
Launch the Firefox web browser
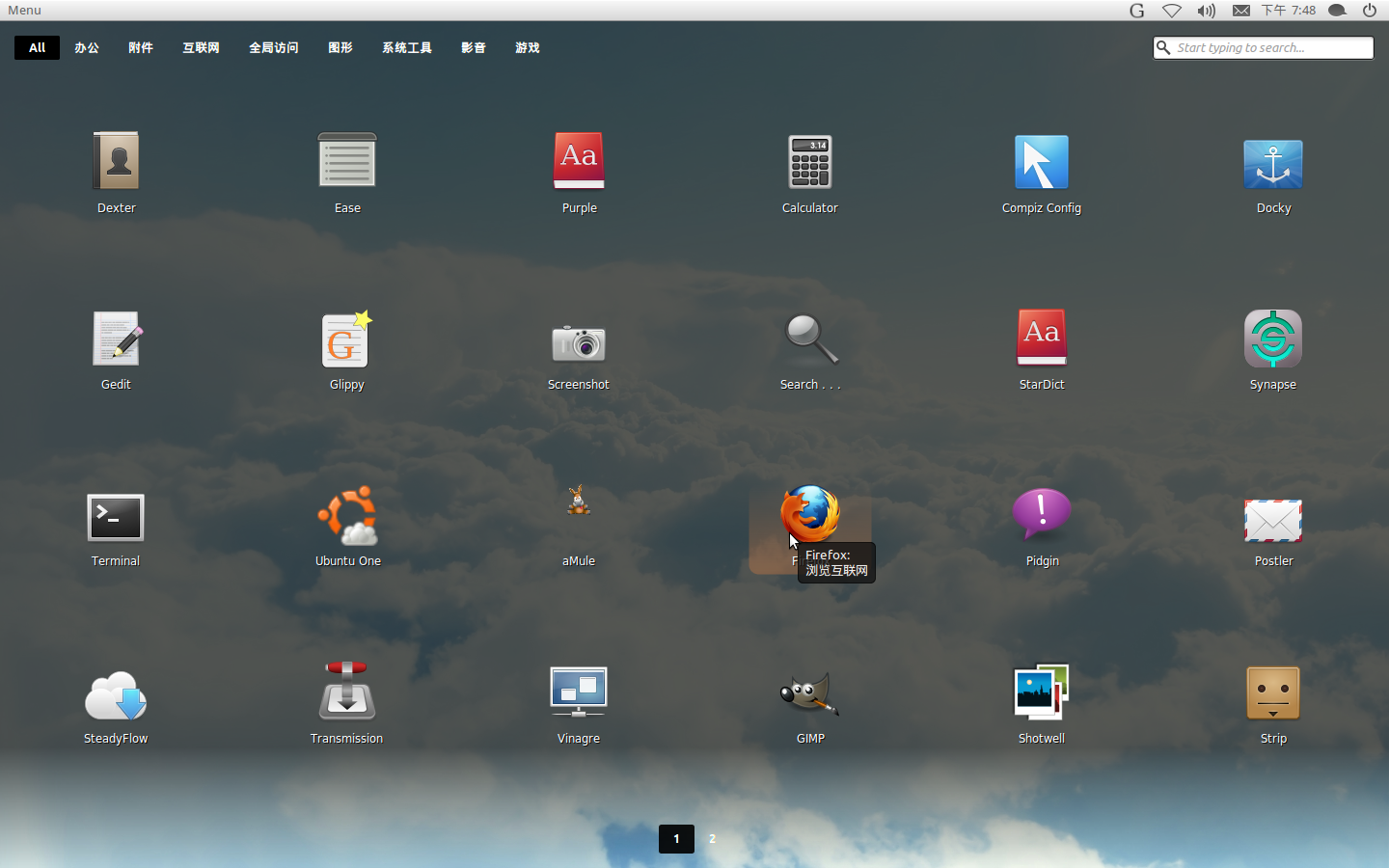pyautogui.click(x=810, y=514)
